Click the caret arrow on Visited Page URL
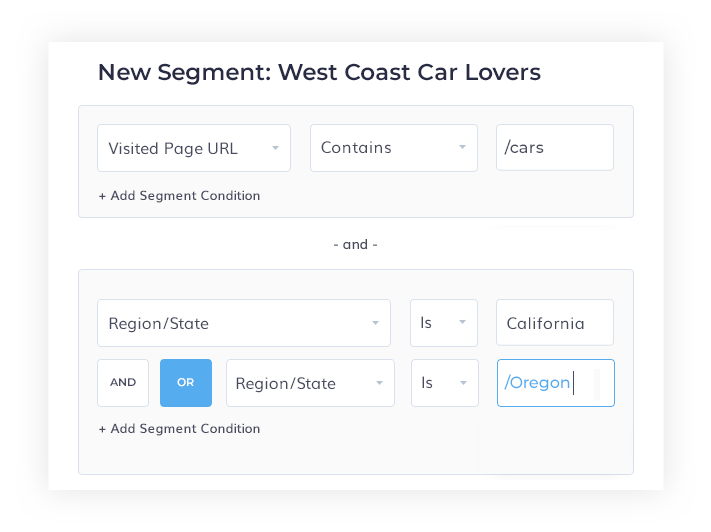The height and width of the screenshot is (532, 711). (275, 148)
